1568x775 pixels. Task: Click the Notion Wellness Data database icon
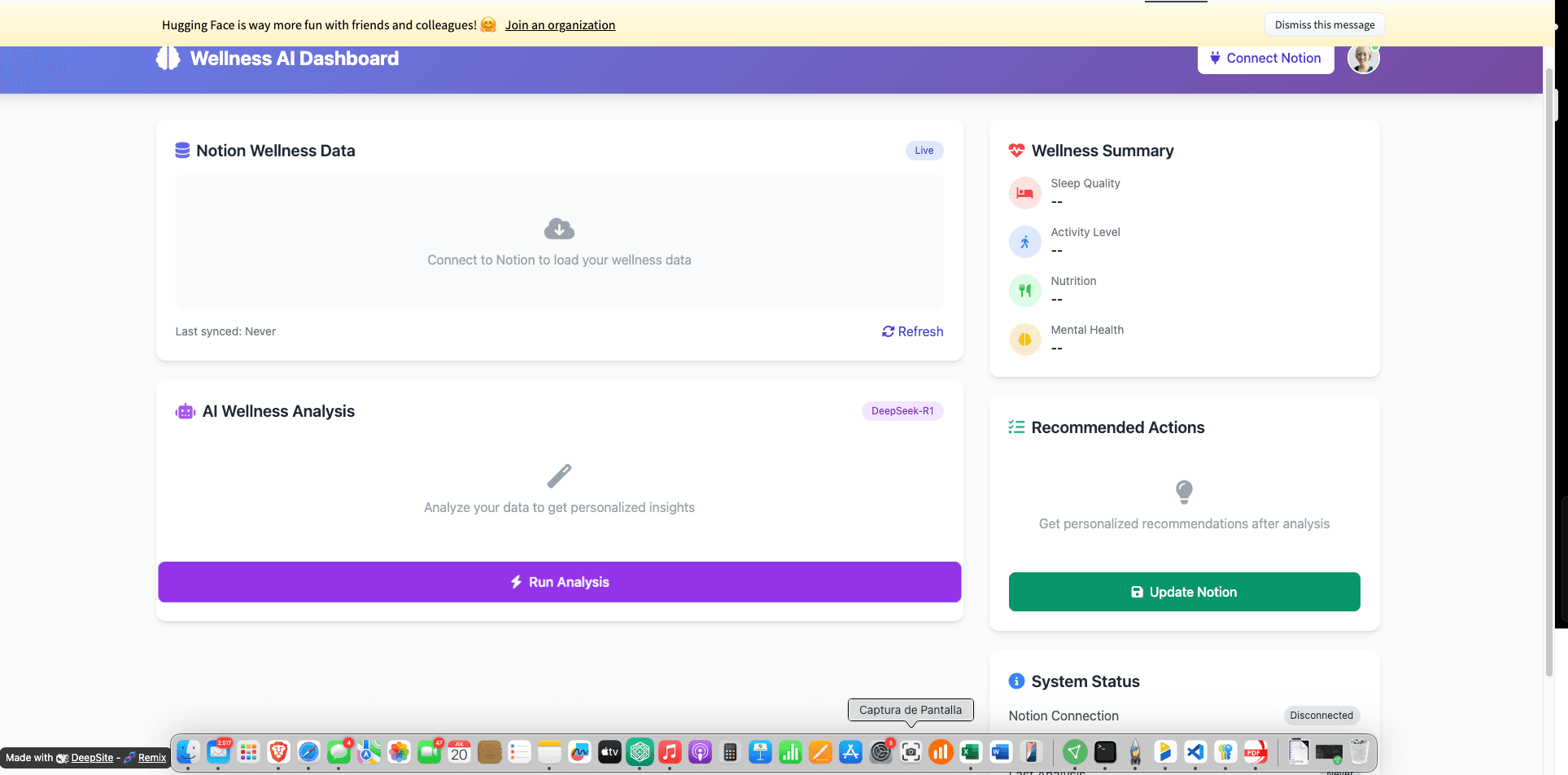[x=182, y=151]
